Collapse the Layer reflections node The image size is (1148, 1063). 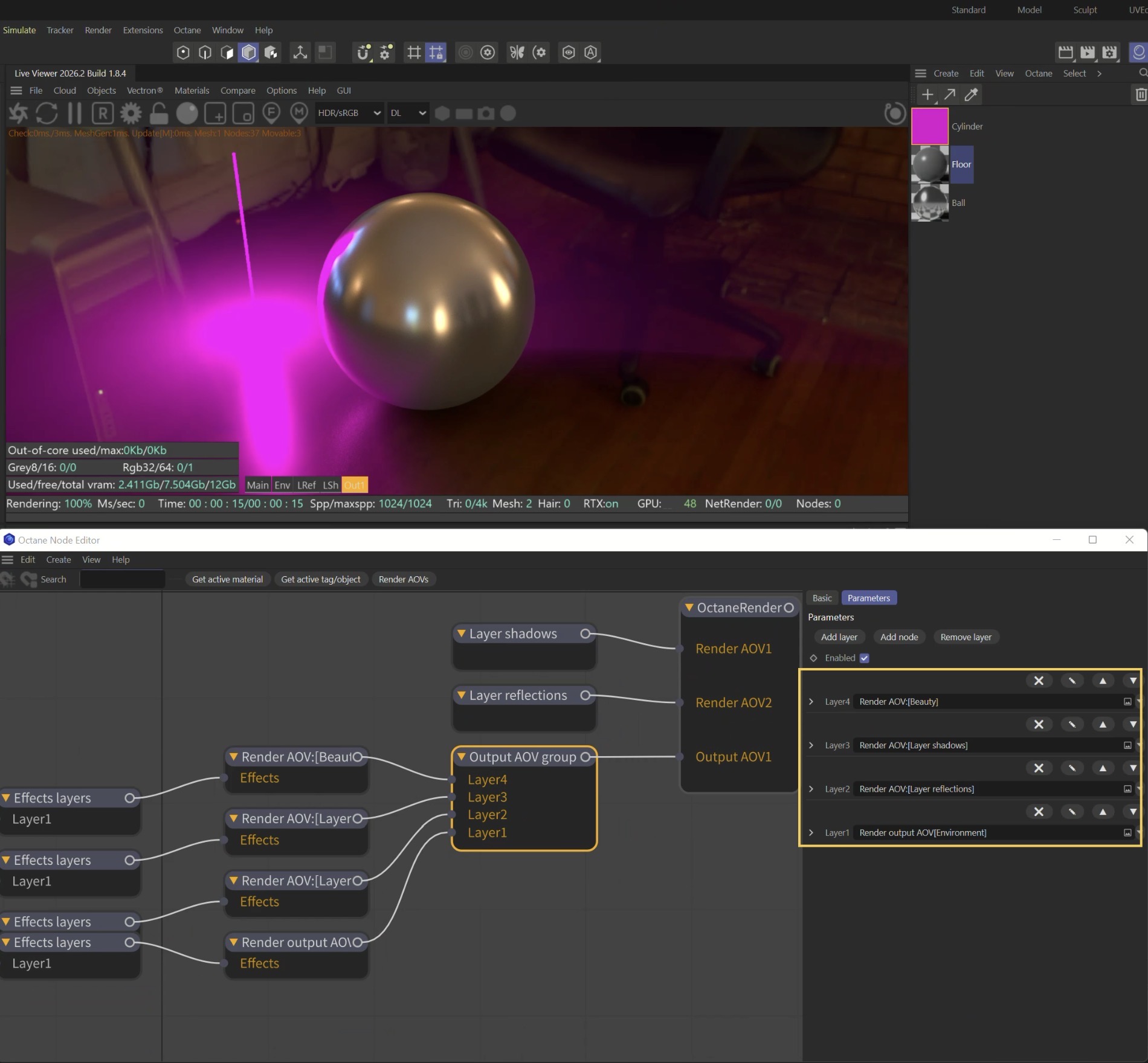462,695
